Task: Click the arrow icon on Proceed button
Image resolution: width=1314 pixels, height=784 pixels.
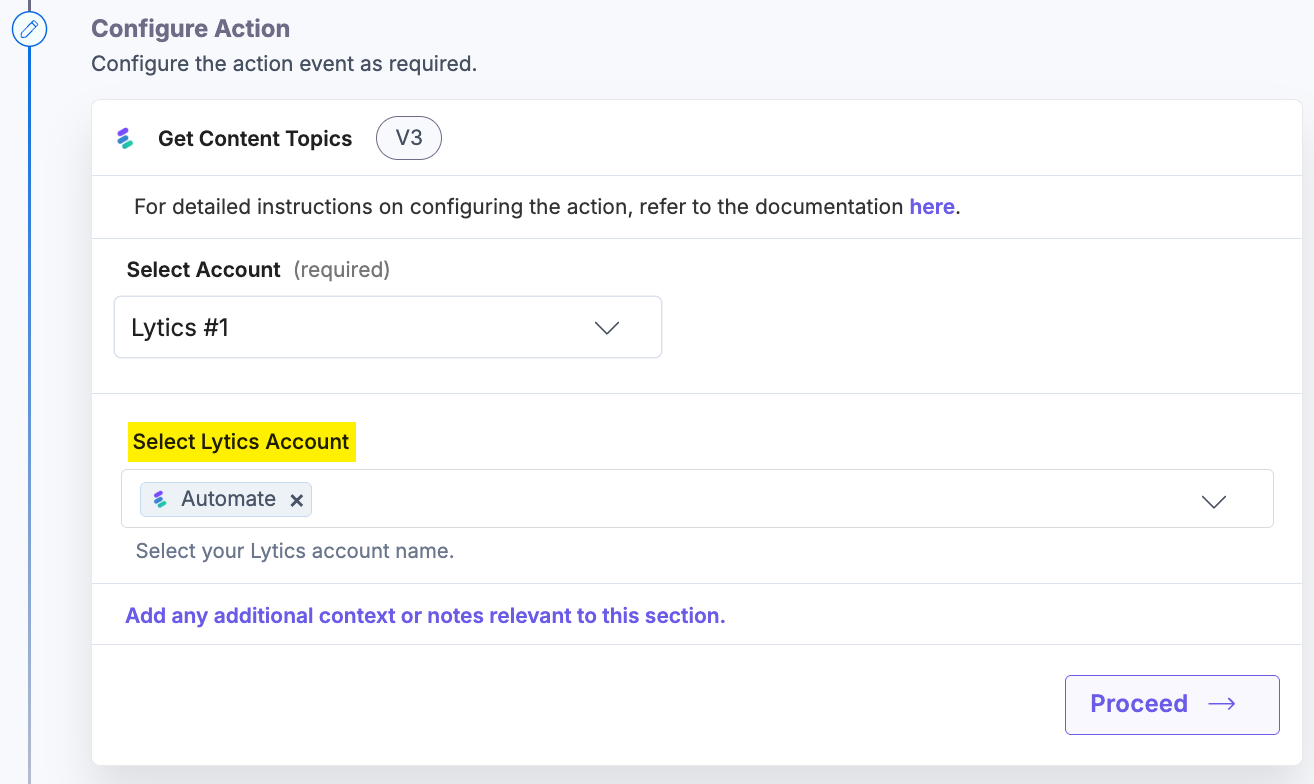Action: tap(1222, 704)
